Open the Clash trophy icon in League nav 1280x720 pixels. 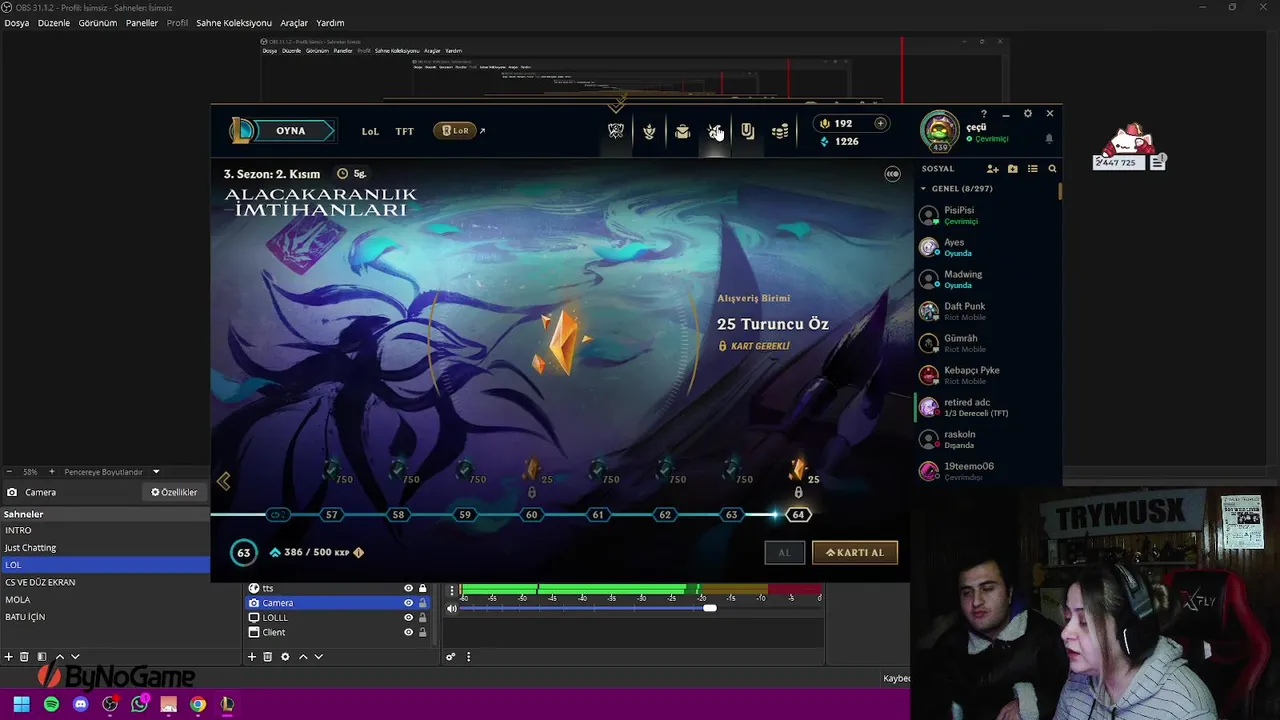point(616,131)
